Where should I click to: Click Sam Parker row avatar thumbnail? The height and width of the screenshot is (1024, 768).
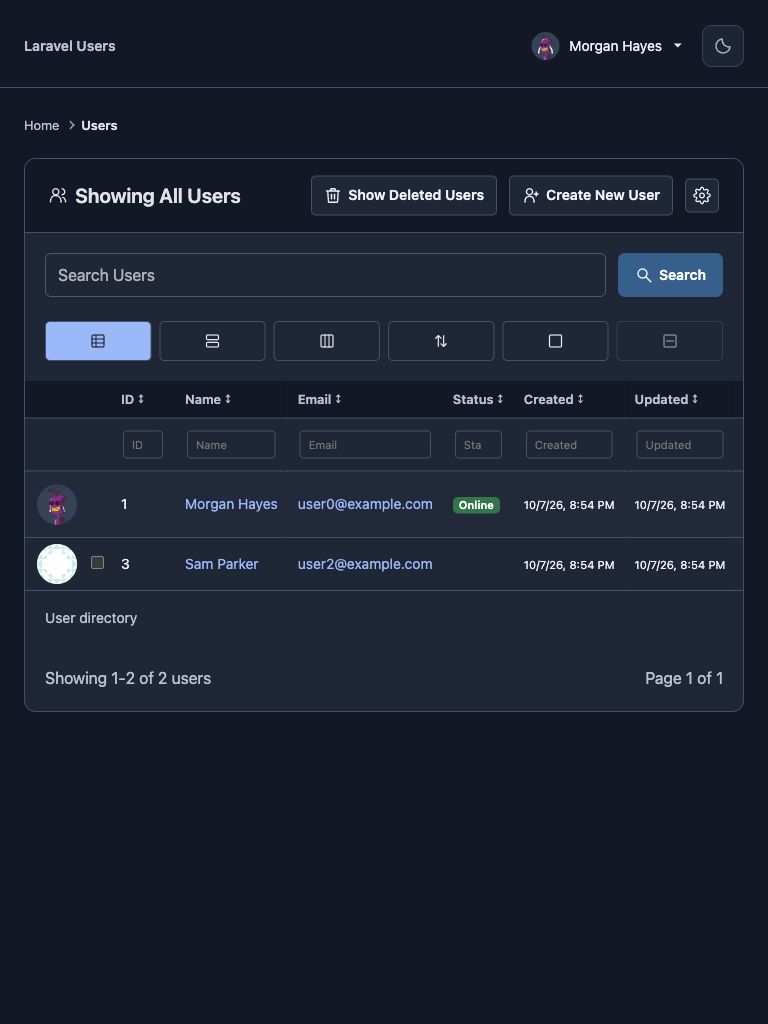(57, 564)
